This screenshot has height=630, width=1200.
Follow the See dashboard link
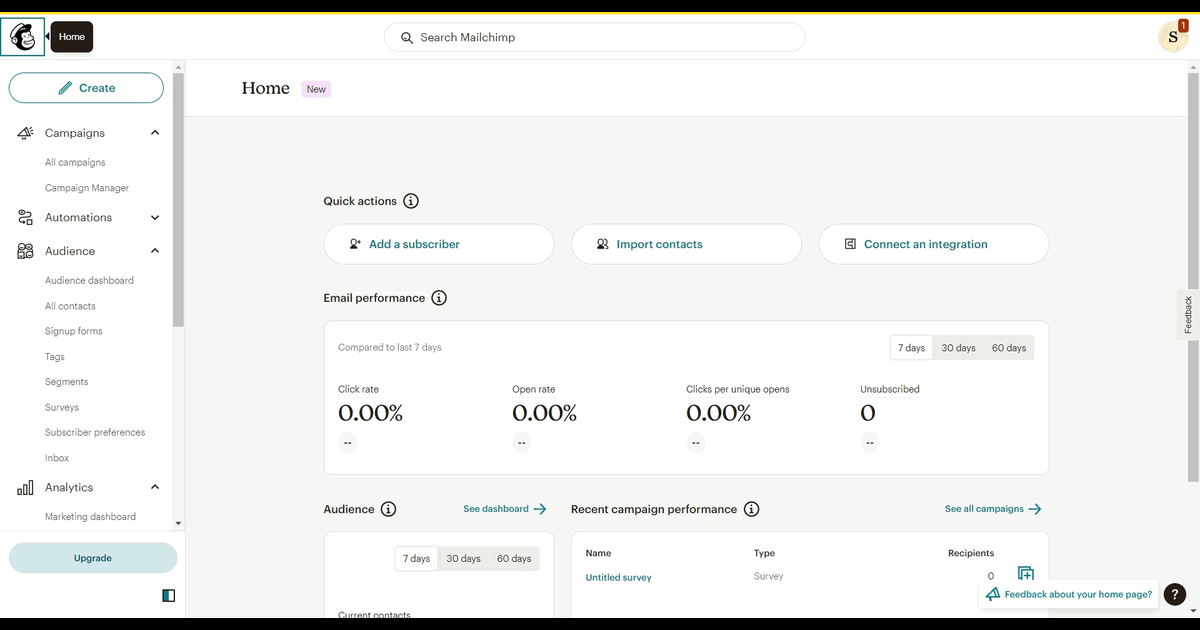tap(505, 509)
